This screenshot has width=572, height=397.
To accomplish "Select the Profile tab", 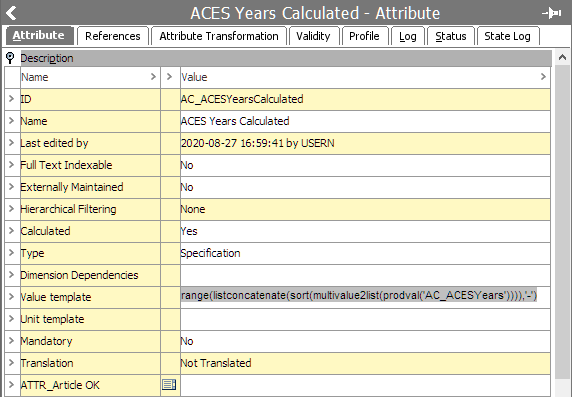I will point(364,36).
